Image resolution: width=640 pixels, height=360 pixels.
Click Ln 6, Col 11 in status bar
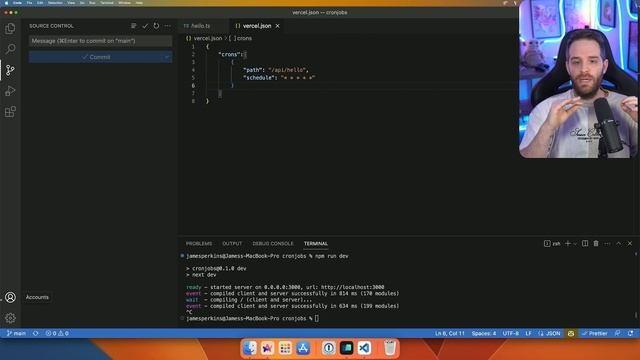coord(449,333)
